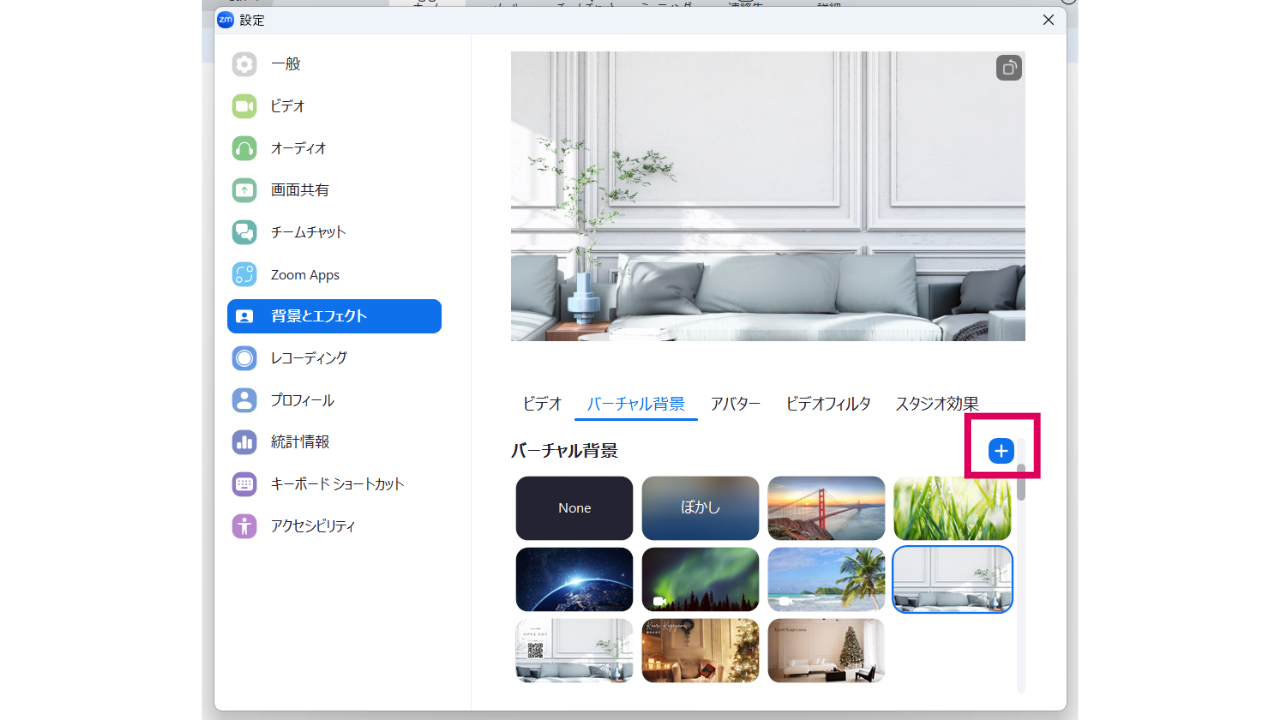1280x720 pixels.
Task: Click the plus button to add virtual background
Action: pos(1001,451)
